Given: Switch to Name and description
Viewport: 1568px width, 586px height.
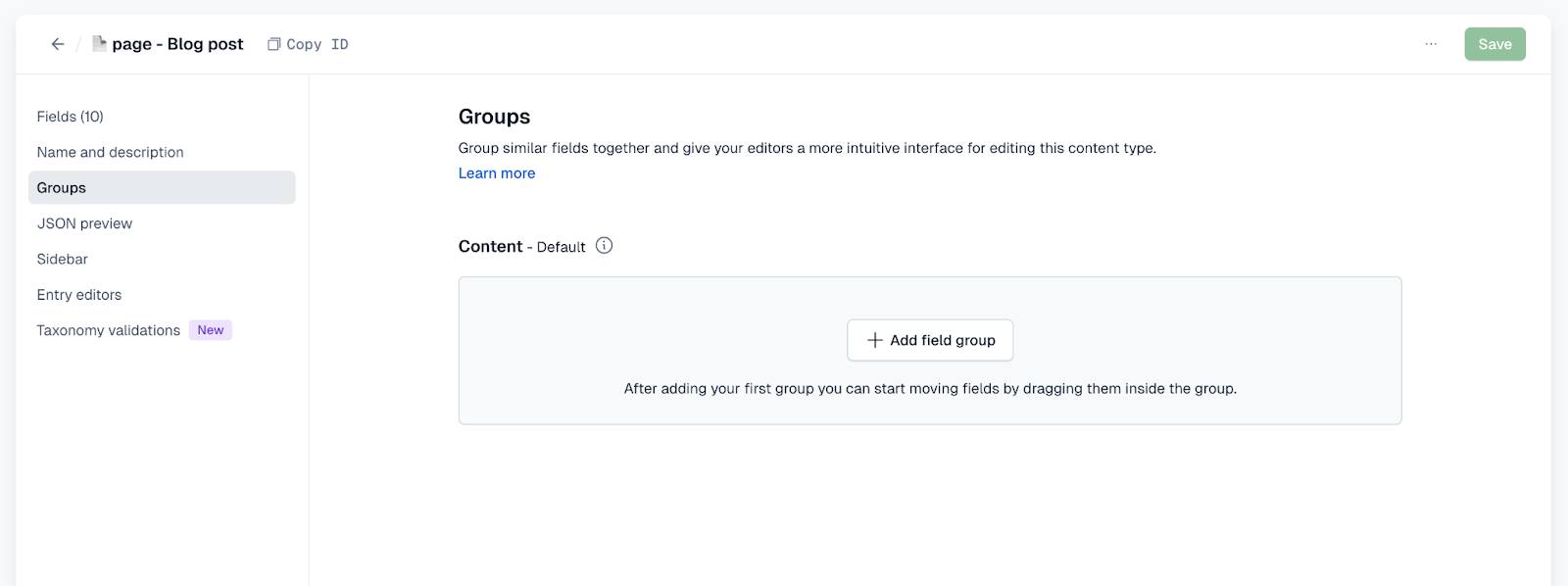Looking at the screenshot, I should 111,152.
